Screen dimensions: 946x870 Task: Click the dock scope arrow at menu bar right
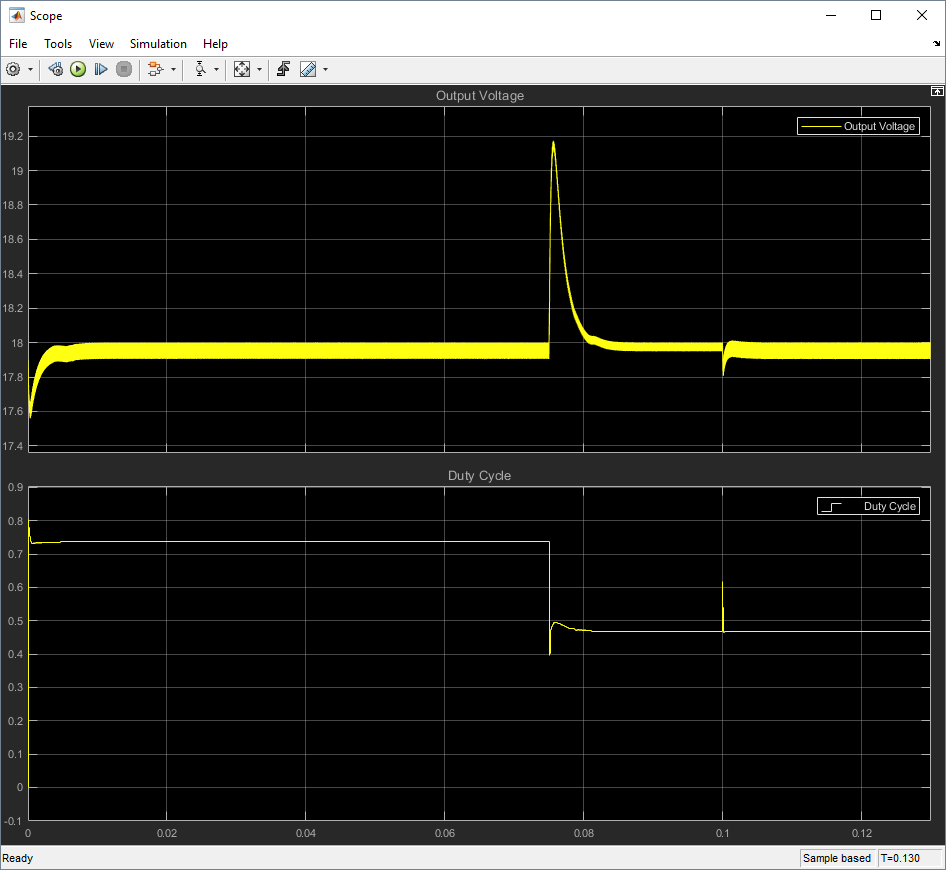point(936,43)
